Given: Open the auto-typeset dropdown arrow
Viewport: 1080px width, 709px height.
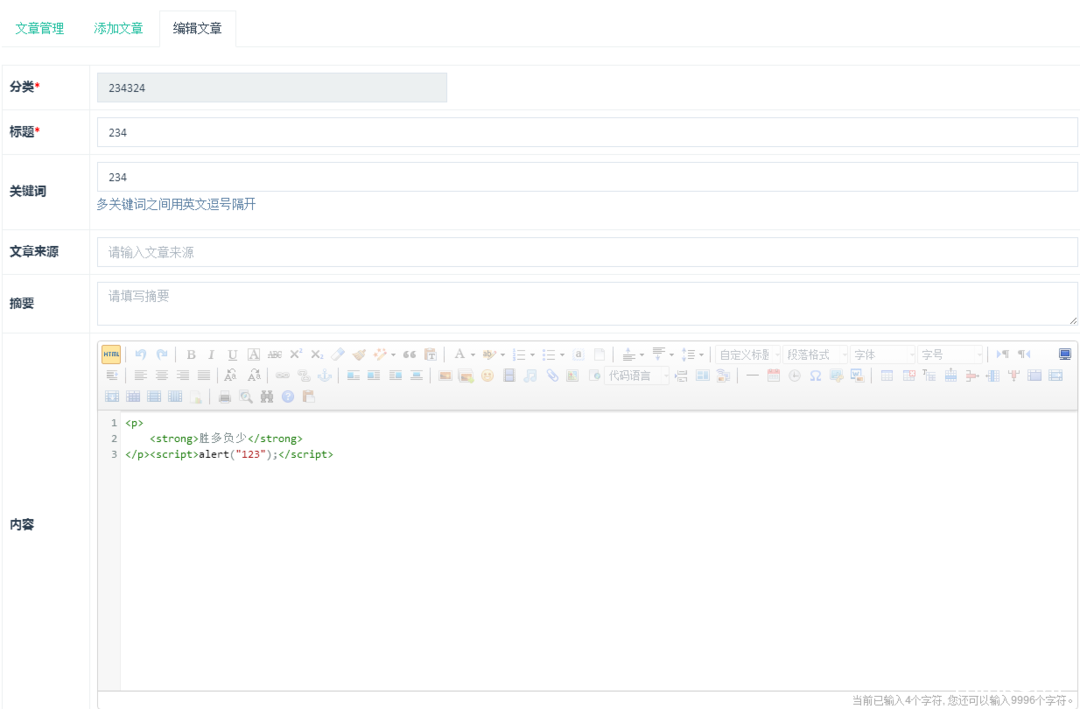Looking at the screenshot, I should (393, 355).
